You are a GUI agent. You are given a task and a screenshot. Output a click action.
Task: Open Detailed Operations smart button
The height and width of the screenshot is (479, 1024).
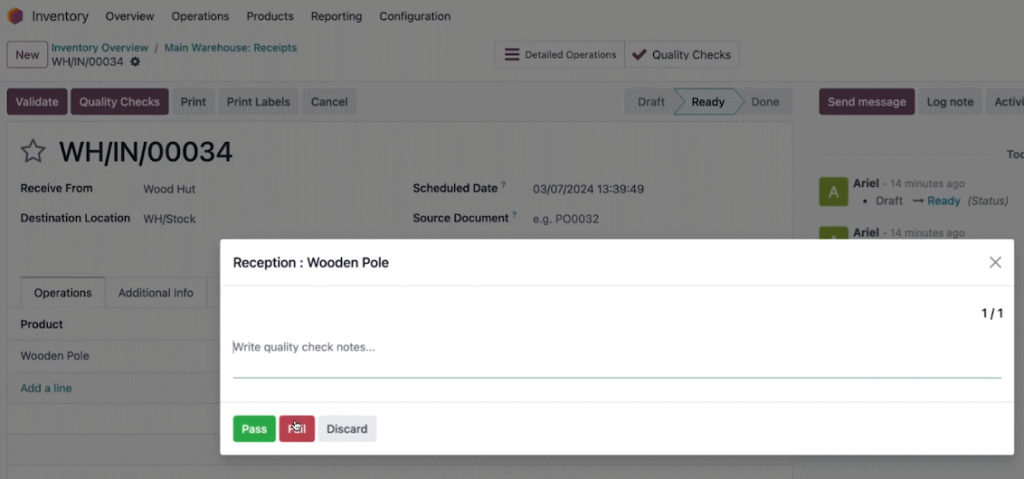tap(560, 55)
